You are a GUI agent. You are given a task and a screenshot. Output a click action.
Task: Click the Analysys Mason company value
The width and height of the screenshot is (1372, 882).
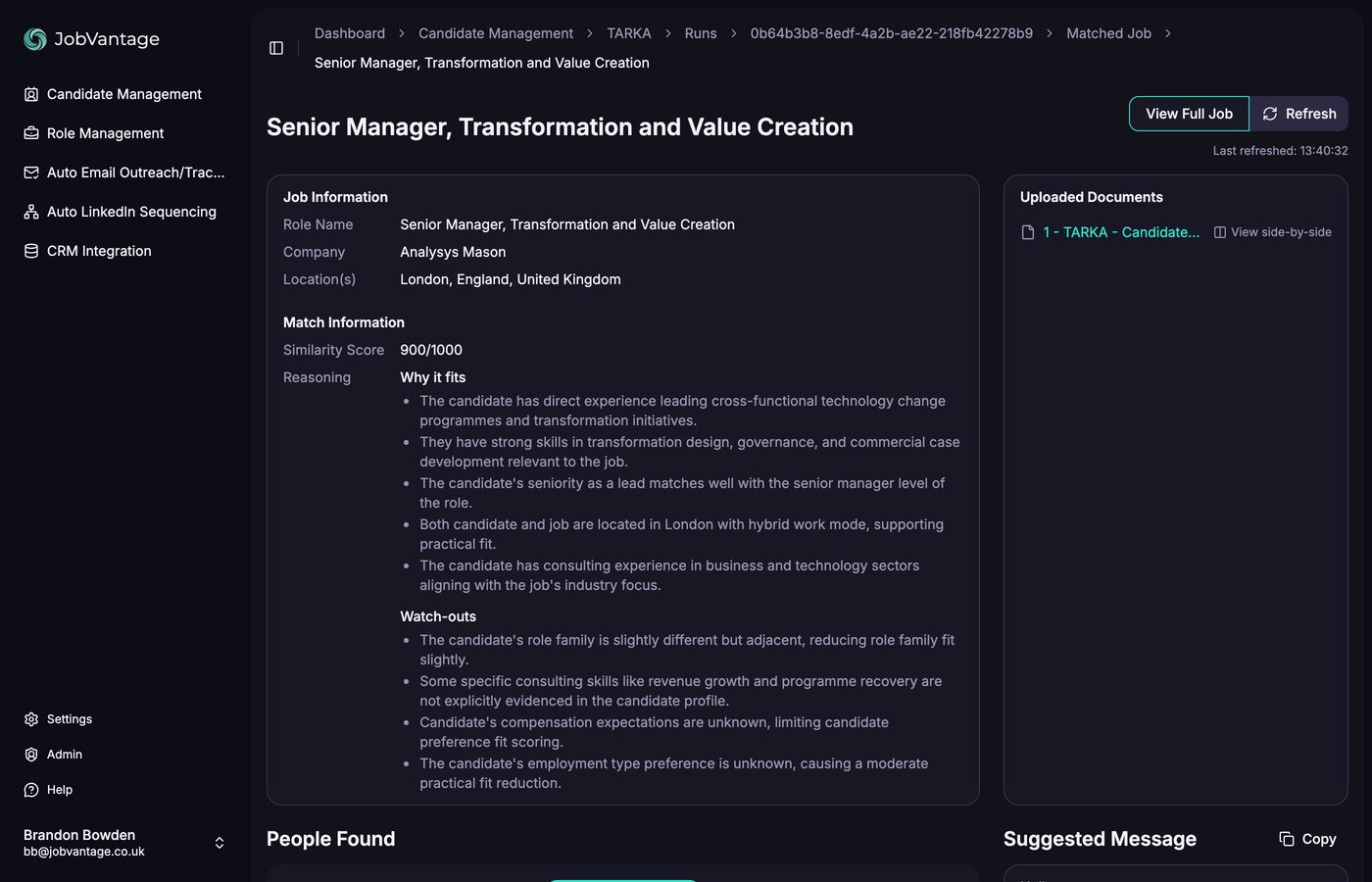click(x=453, y=252)
